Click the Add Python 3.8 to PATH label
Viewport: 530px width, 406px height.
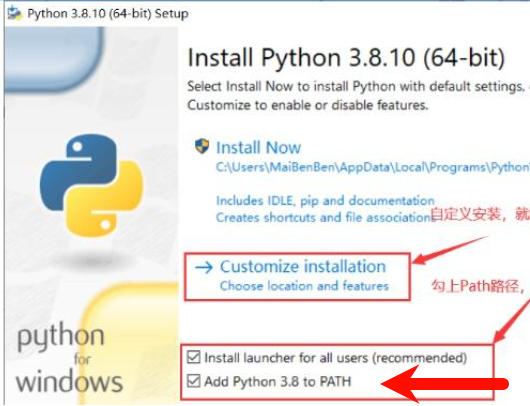point(278,382)
